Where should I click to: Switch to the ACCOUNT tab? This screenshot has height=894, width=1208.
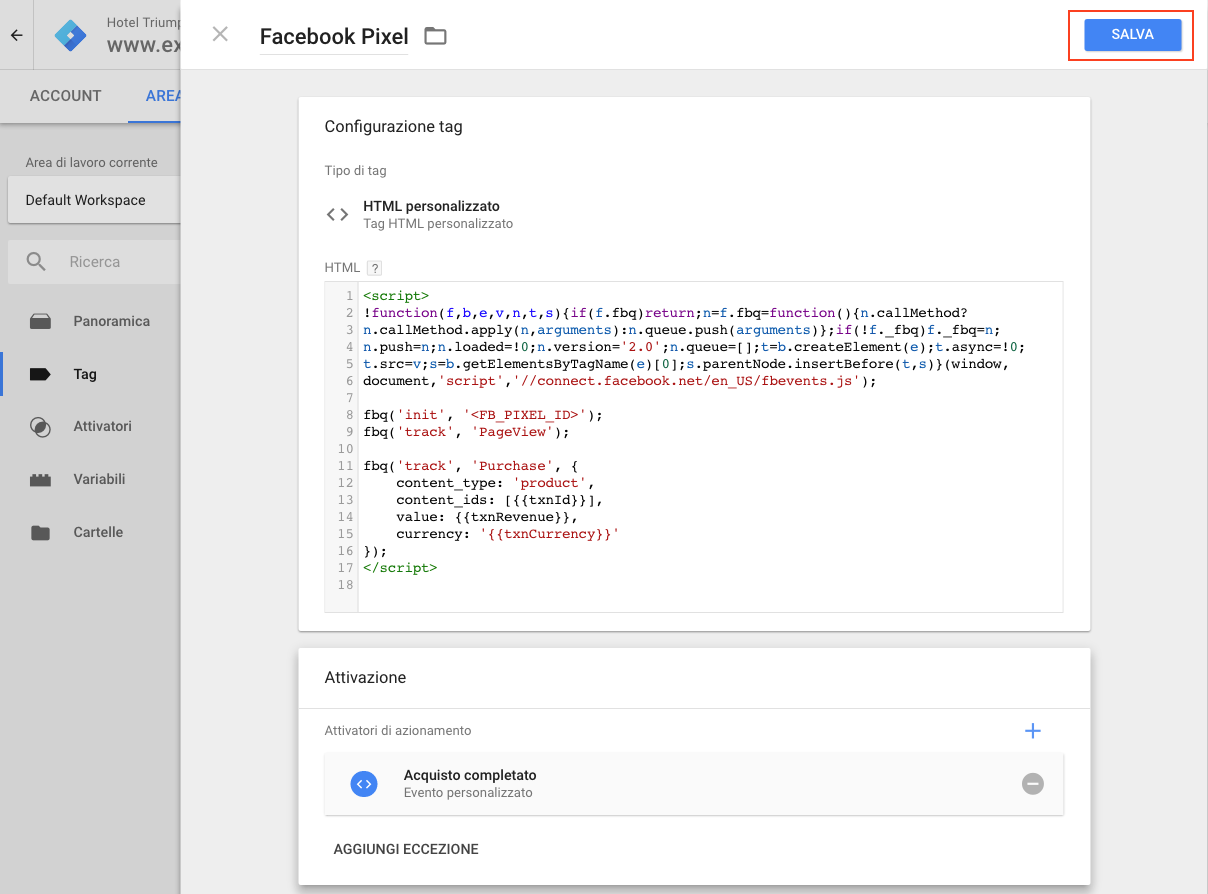[x=65, y=96]
